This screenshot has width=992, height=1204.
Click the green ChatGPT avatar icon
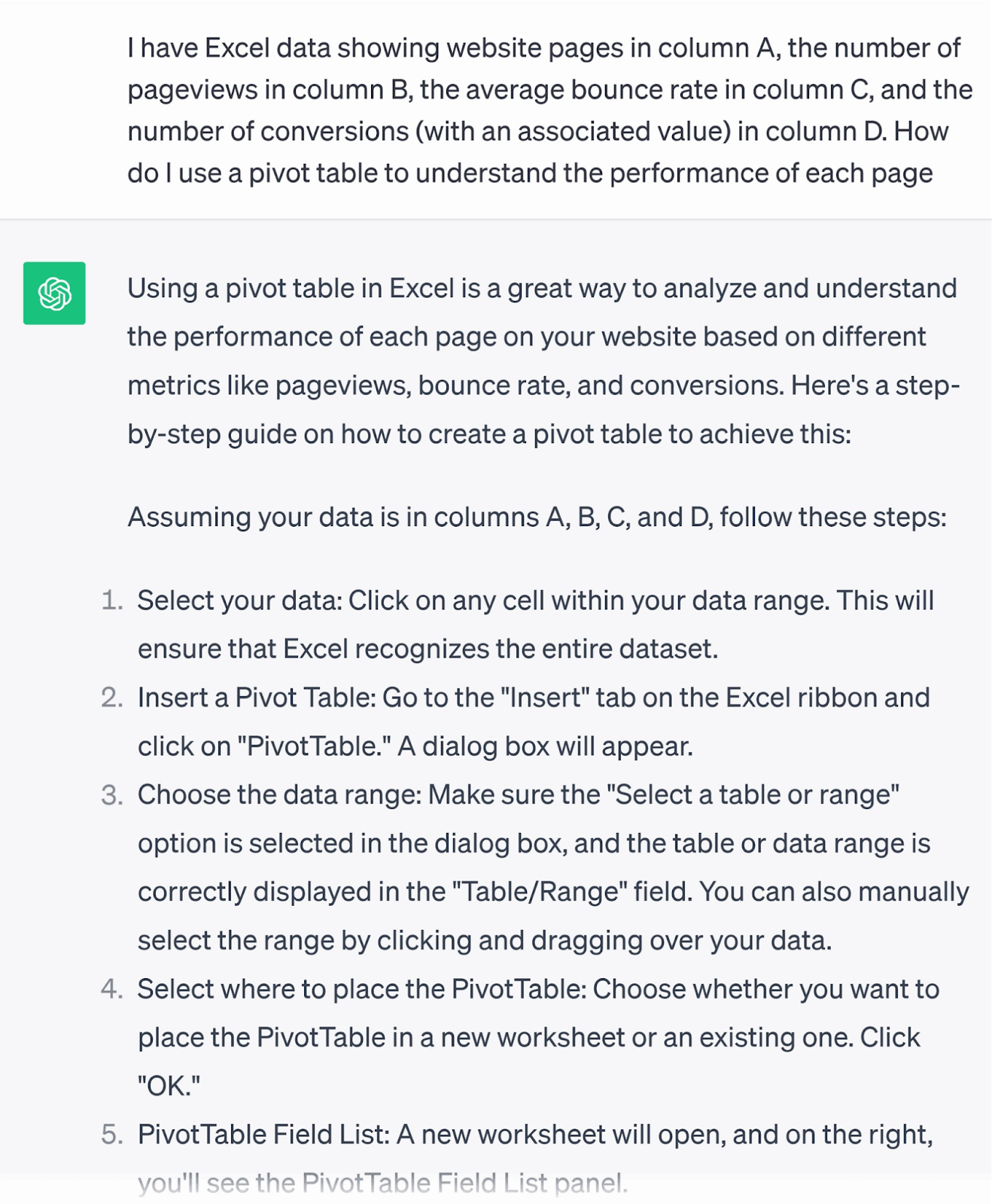point(54,293)
